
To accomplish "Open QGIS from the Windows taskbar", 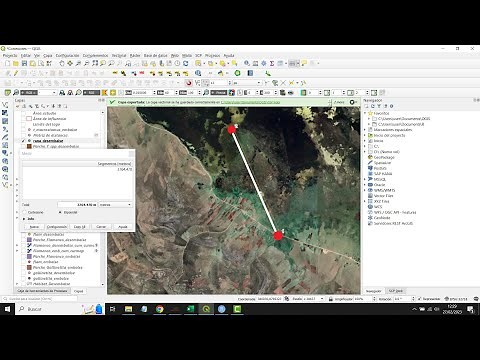I will (x=206, y=309).
